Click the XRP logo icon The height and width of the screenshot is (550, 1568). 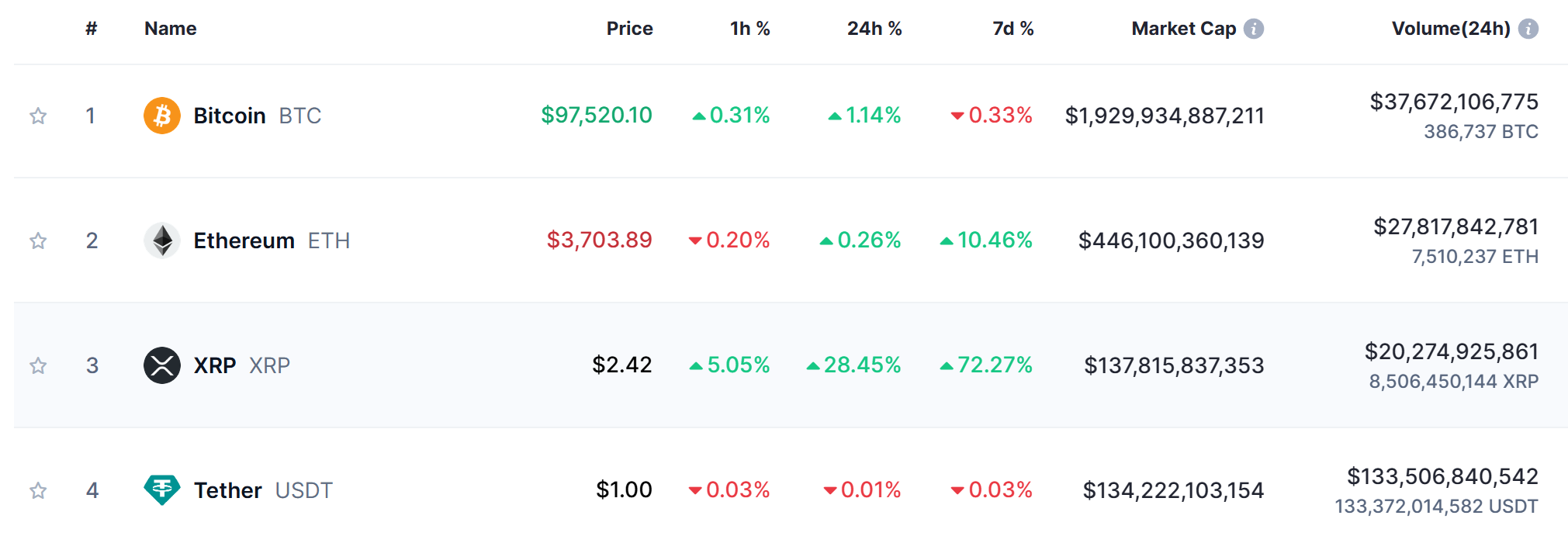162,365
